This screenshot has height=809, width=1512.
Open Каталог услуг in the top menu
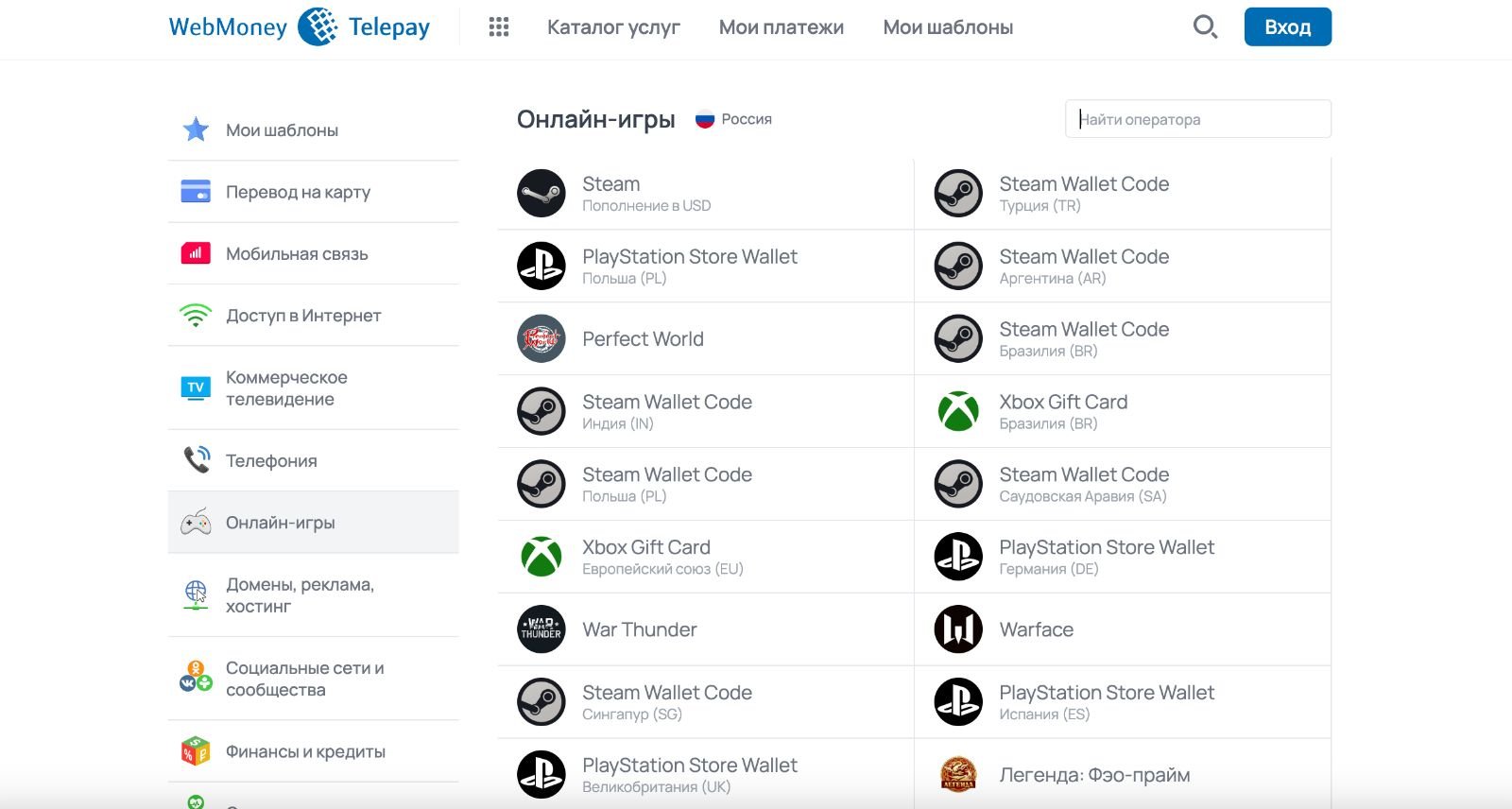click(x=613, y=27)
